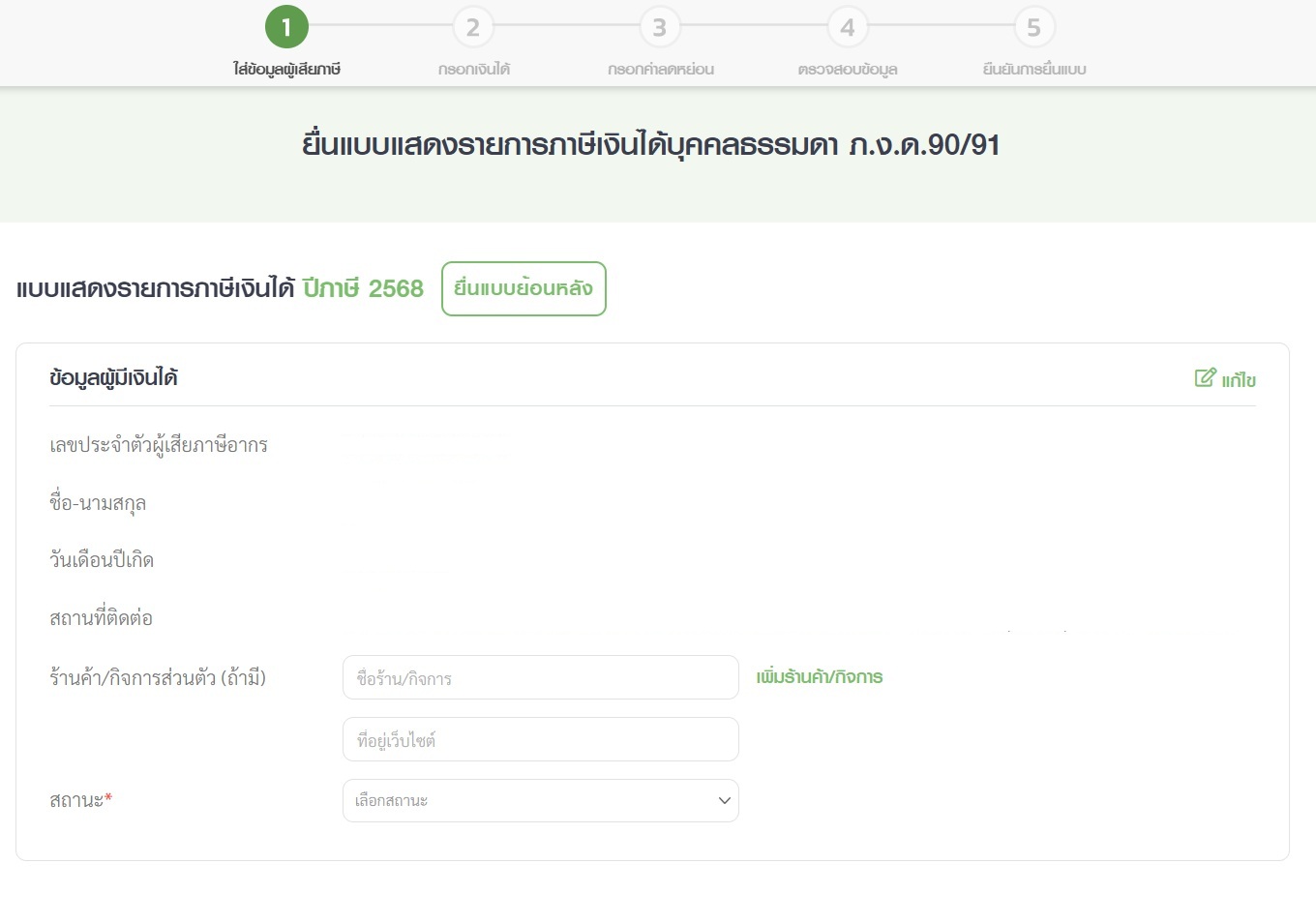1316x923 pixels.
Task: Open เพิ่มร้านค้า/กิจการ to add a business
Action: pos(820,677)
